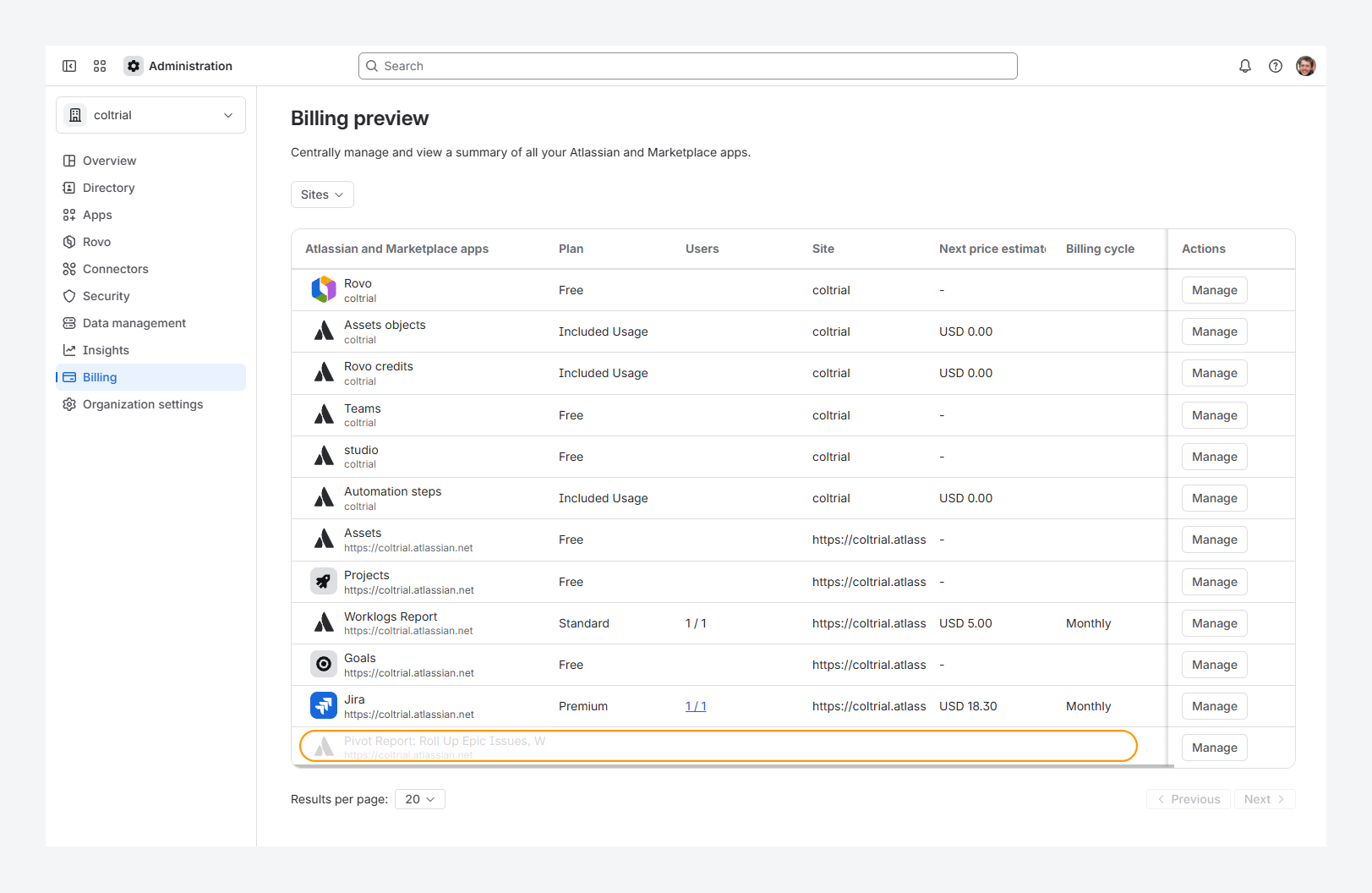Screen dimensions: 1372x893
Task: Click the Actions column header
Action: (1204, 249)
